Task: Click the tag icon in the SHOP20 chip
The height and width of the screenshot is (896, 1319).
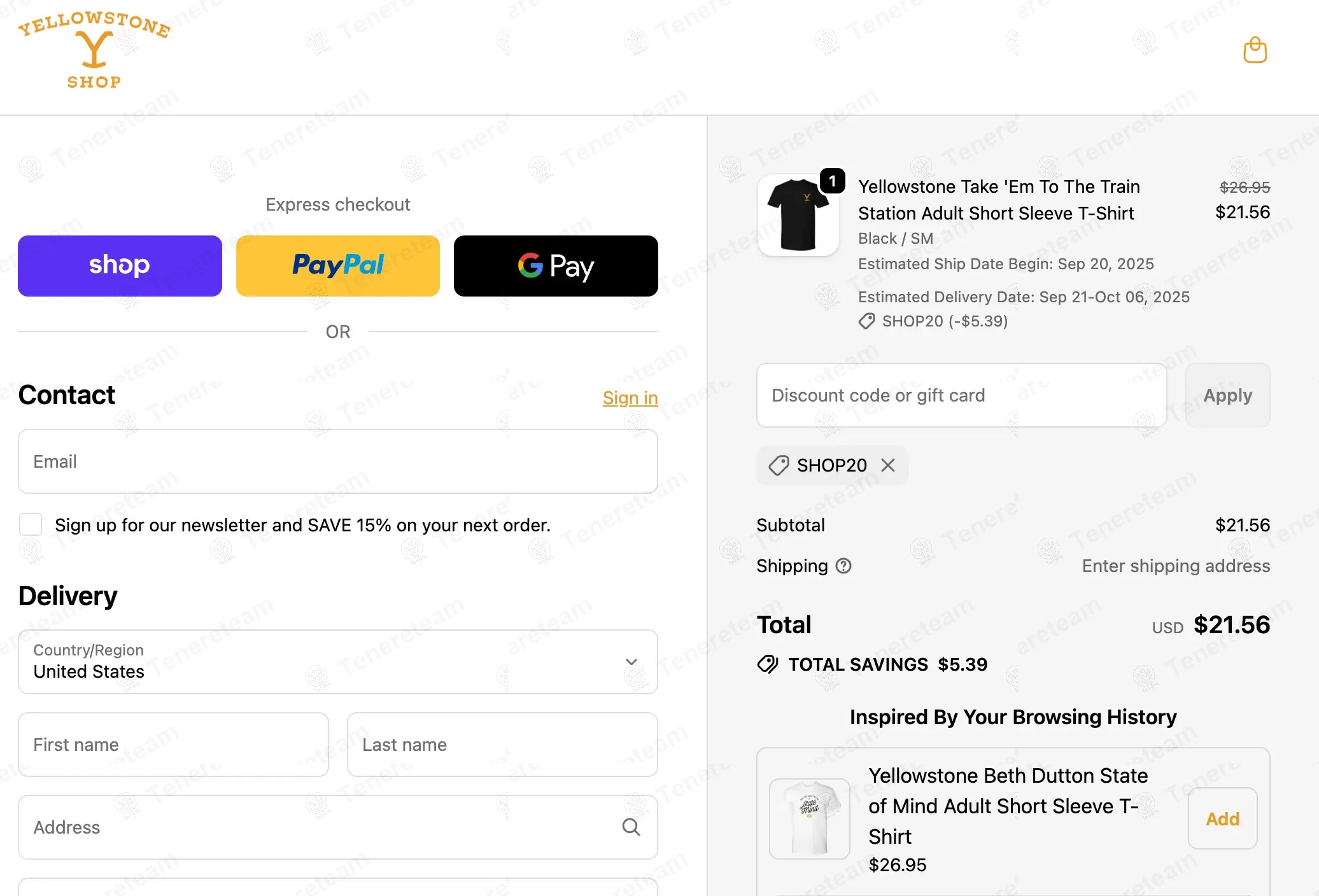Action: pyautogui.click(x=778, y=465)
